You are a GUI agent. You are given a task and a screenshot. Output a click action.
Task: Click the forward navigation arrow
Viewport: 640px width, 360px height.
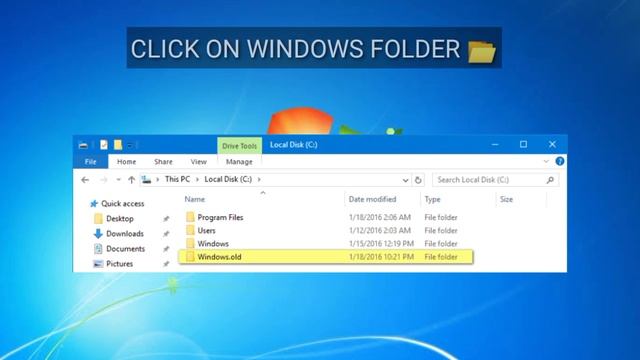coord(103,180)
